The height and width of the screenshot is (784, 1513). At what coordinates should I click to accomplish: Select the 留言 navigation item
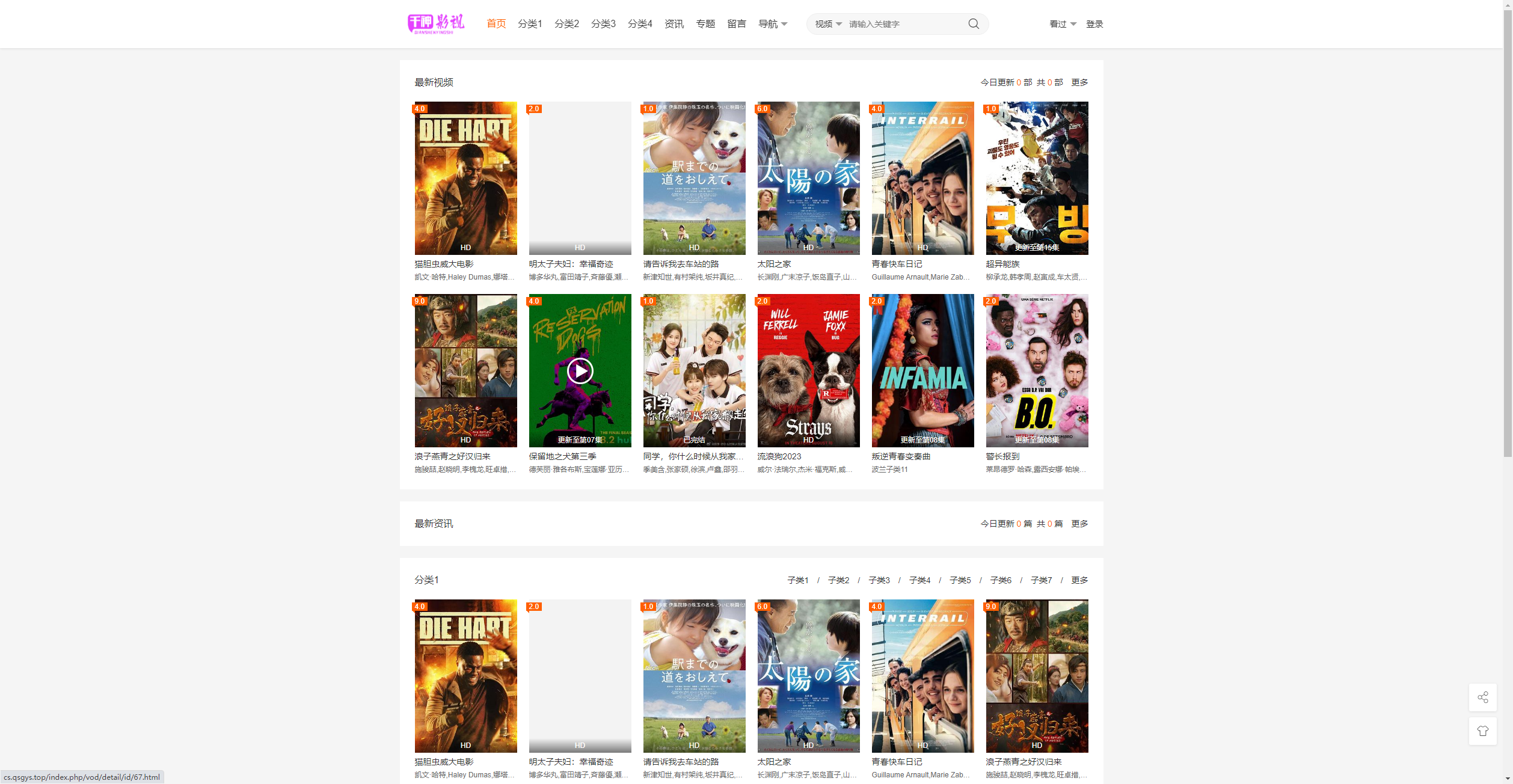[737, 24]
